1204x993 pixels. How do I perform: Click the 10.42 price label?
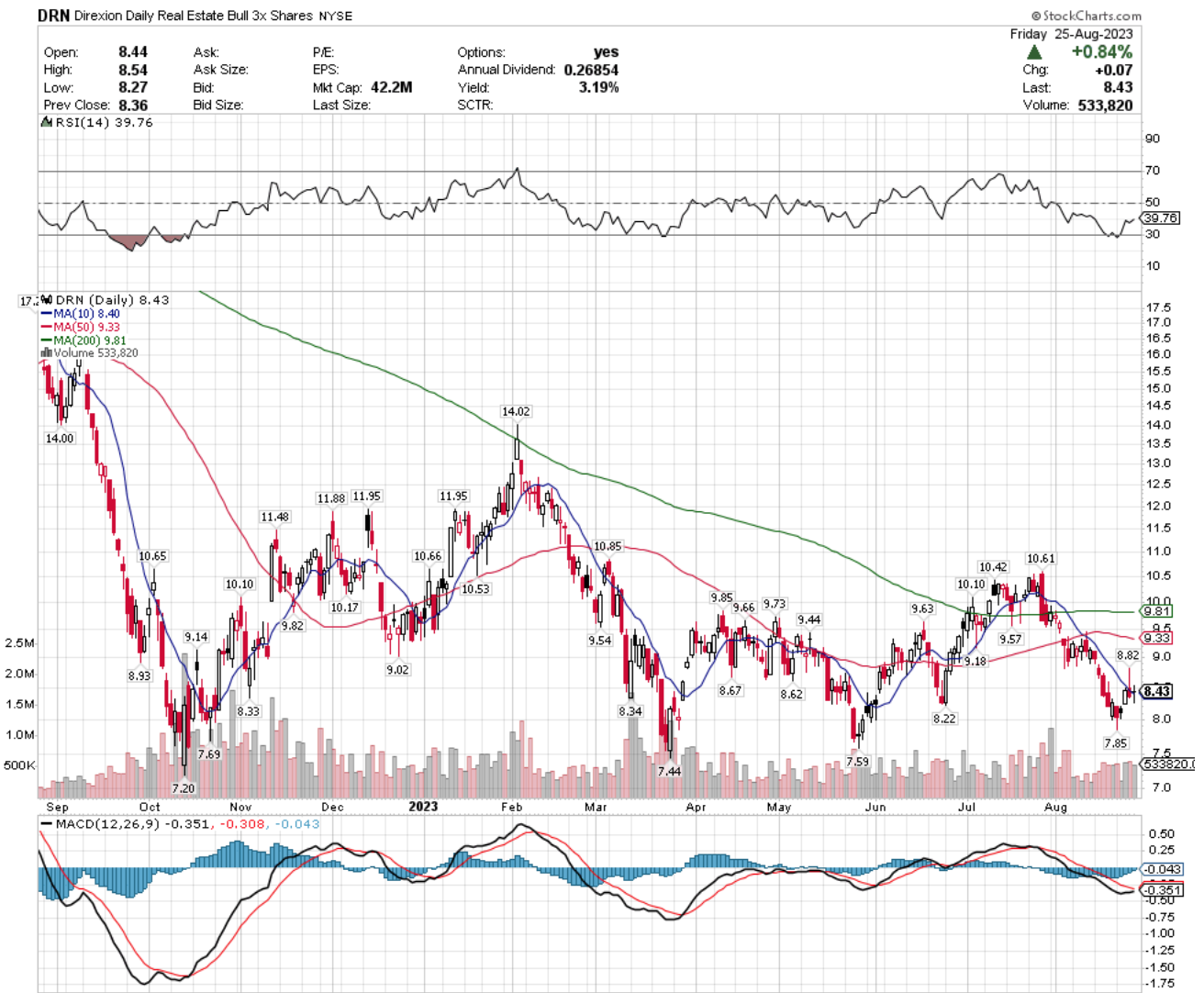(993, 567)
